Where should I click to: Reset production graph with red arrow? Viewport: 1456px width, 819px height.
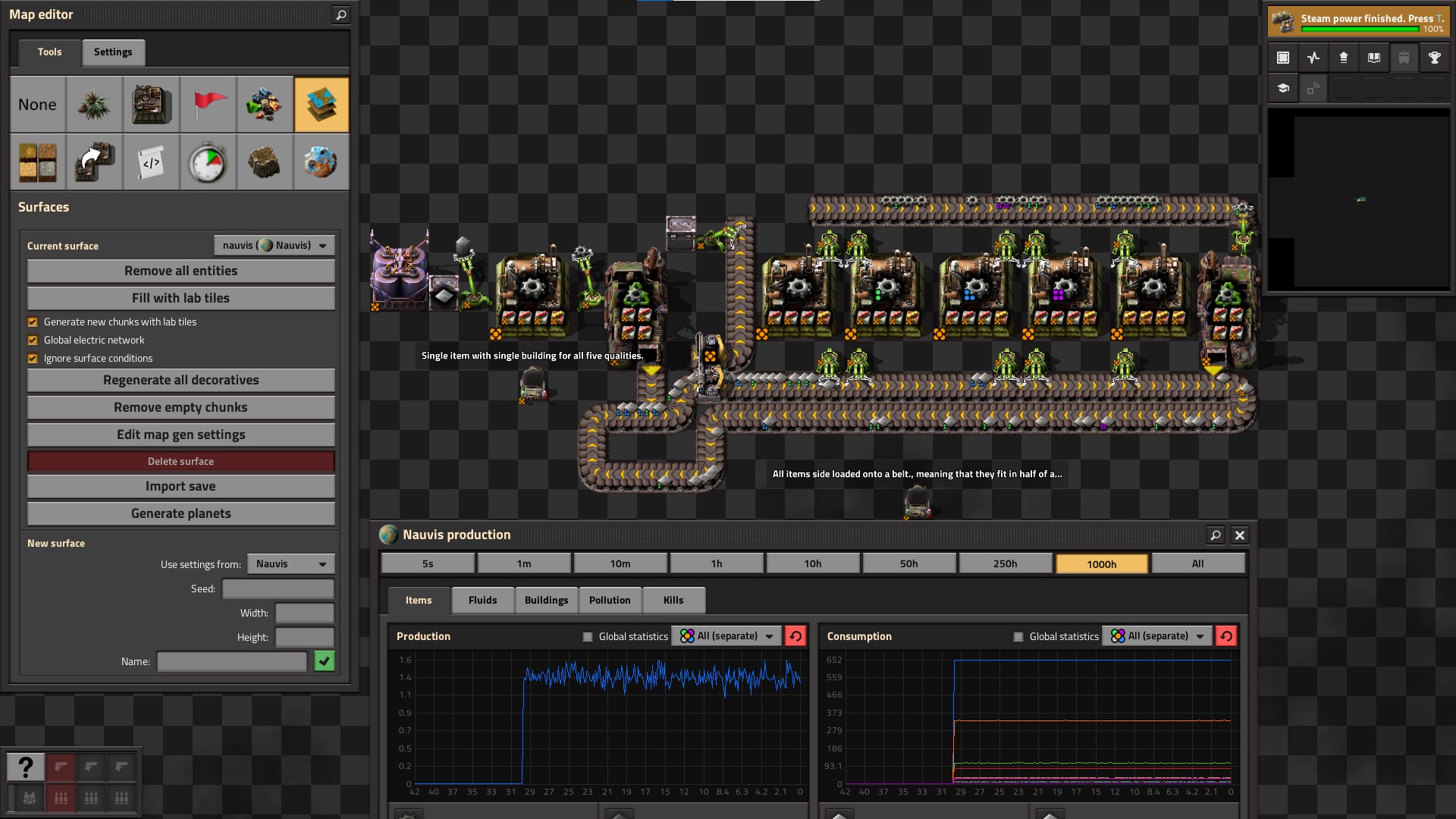[795, 636]
